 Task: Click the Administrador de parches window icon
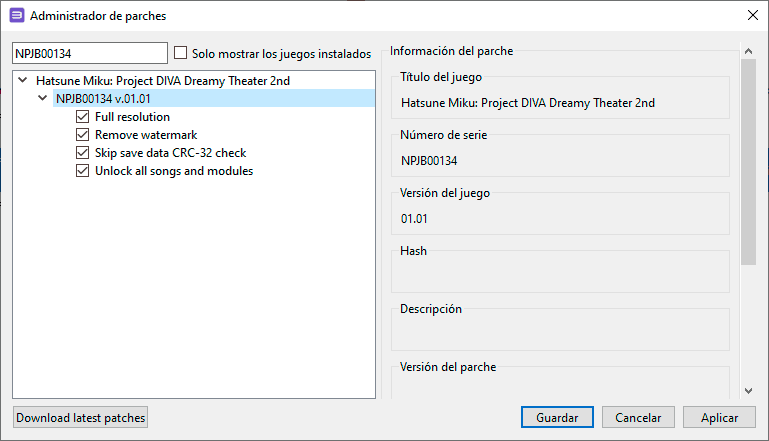tap(17, 16)
